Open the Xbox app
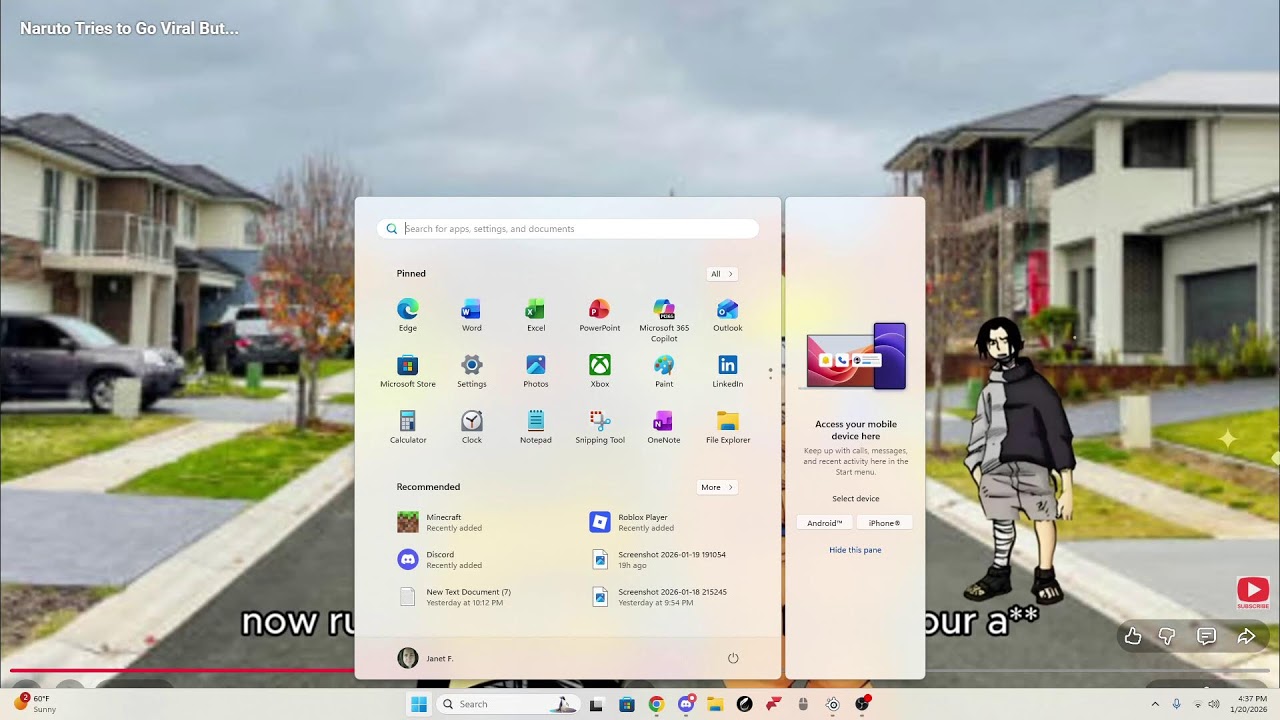The height and width of the screenshot is (720, 1280). click(600, 371)
